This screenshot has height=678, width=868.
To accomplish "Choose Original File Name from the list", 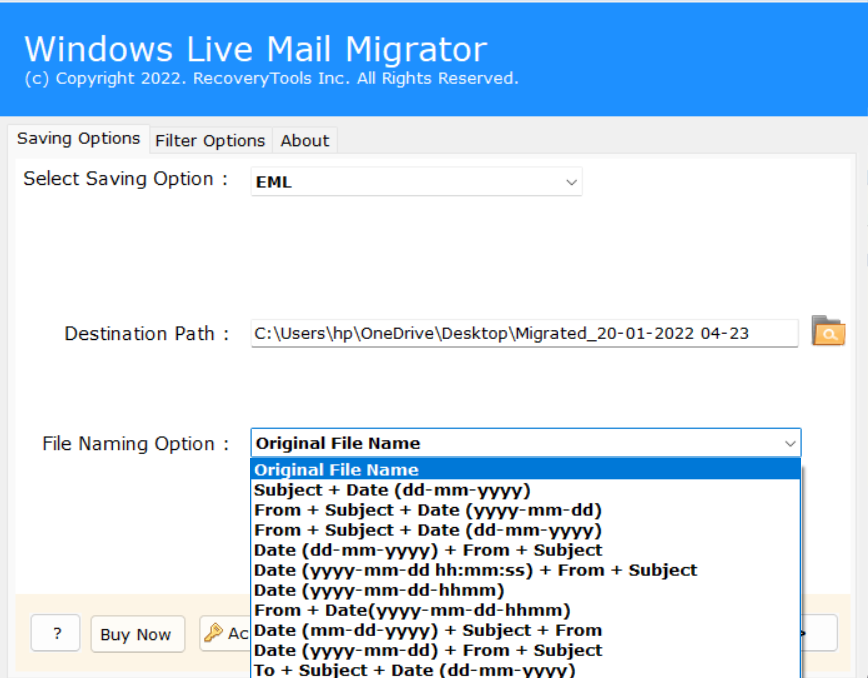I will pos(526,469).
